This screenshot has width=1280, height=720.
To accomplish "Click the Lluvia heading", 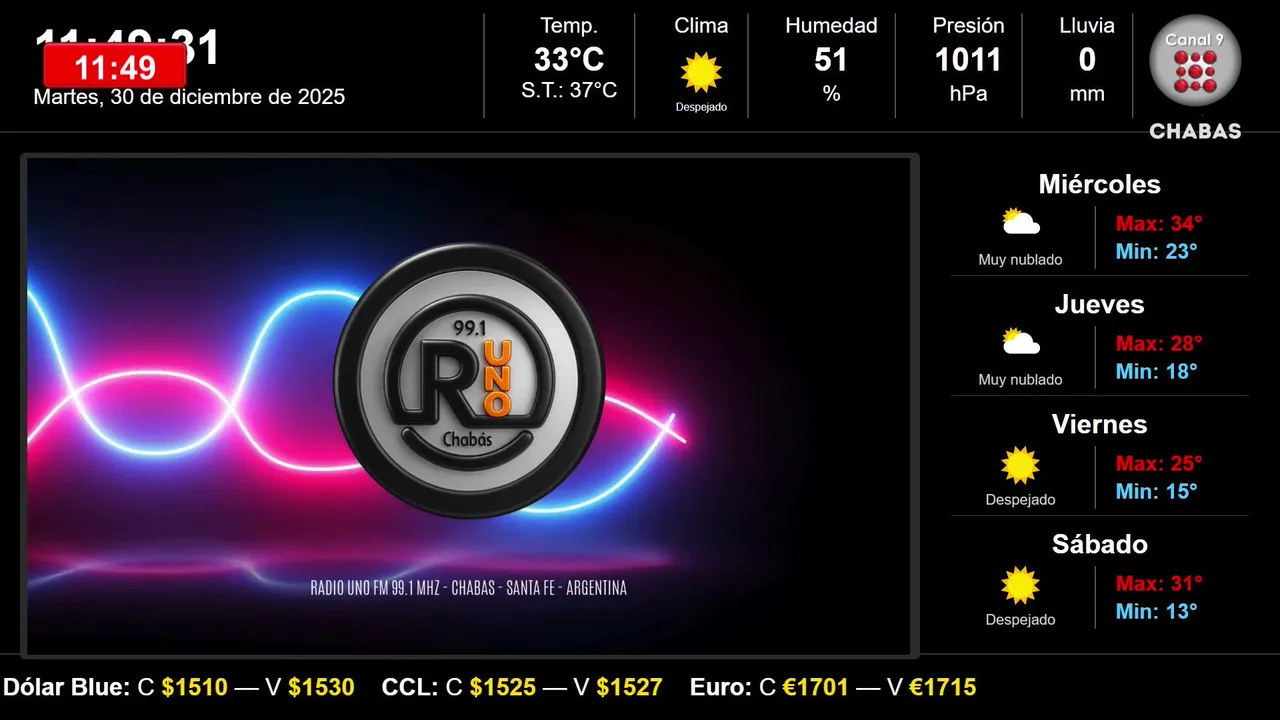I will point(1087,26).
